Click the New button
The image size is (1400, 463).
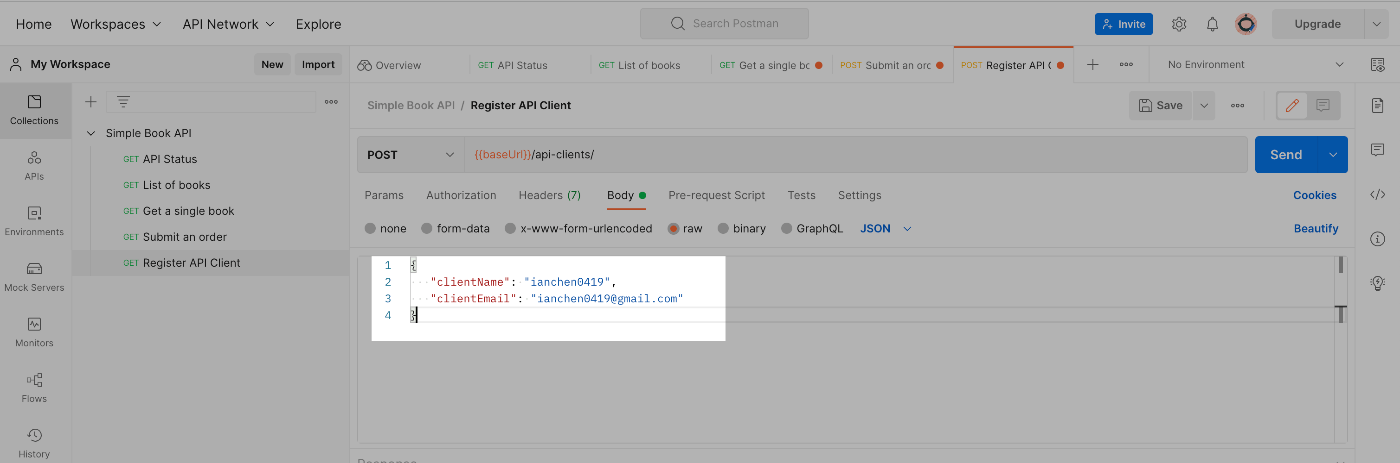click(272, 64)
